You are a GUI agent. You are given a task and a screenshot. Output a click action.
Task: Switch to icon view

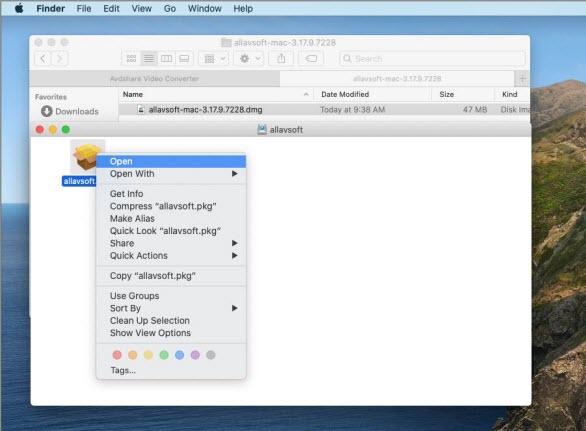pos(131,59)
